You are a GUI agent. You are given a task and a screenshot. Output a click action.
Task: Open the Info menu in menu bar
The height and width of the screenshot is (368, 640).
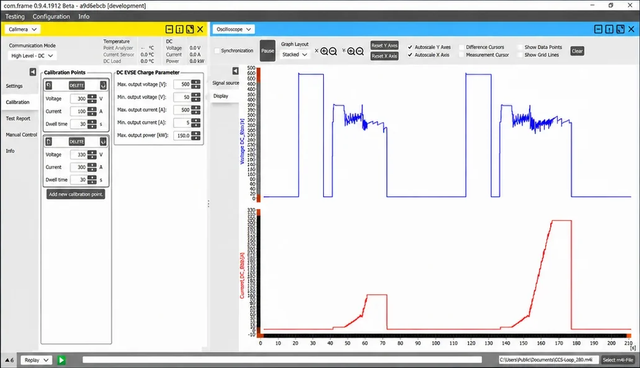[x=84, y=17]
